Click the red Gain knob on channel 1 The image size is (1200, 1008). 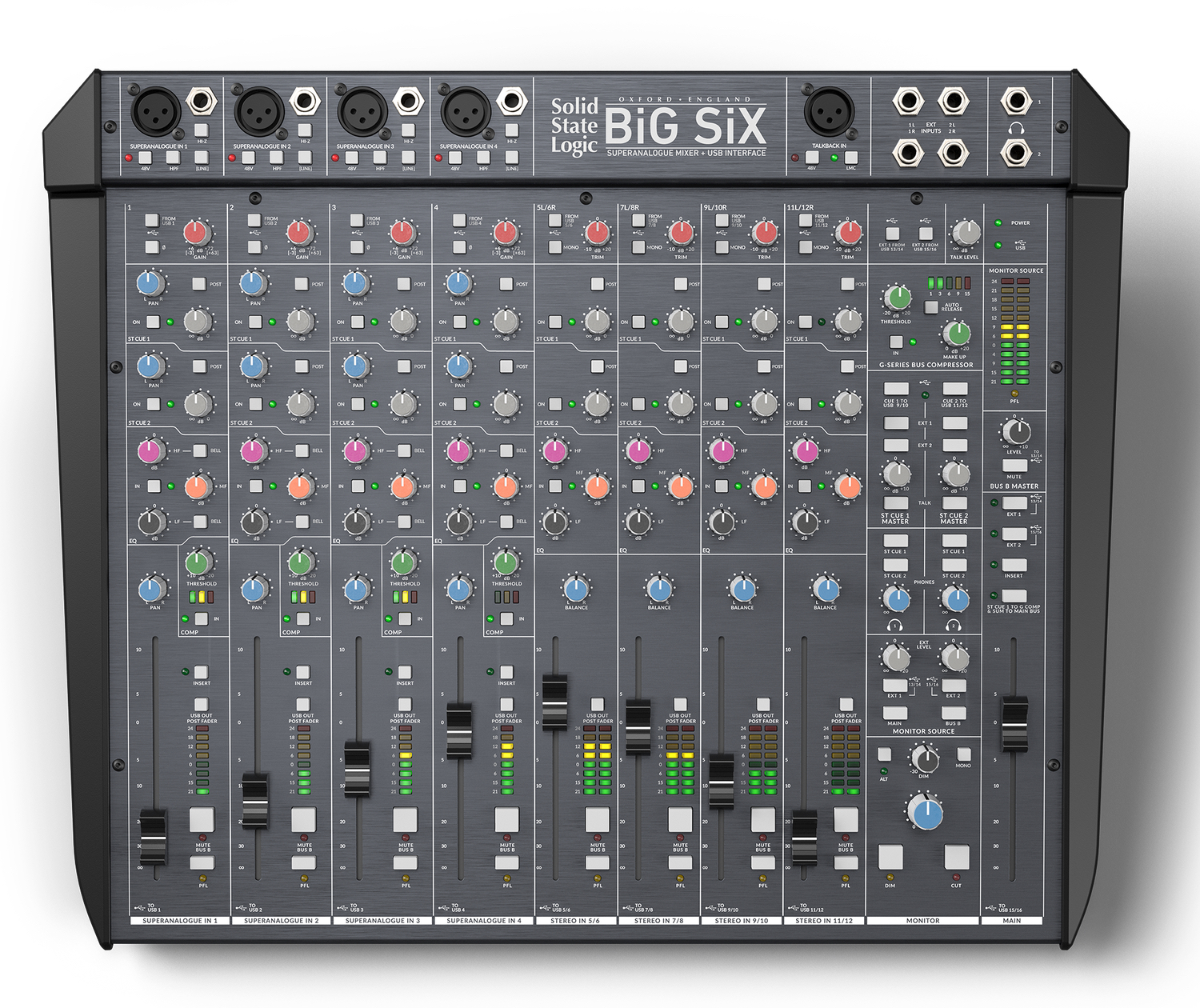click(x=196, y=233)
